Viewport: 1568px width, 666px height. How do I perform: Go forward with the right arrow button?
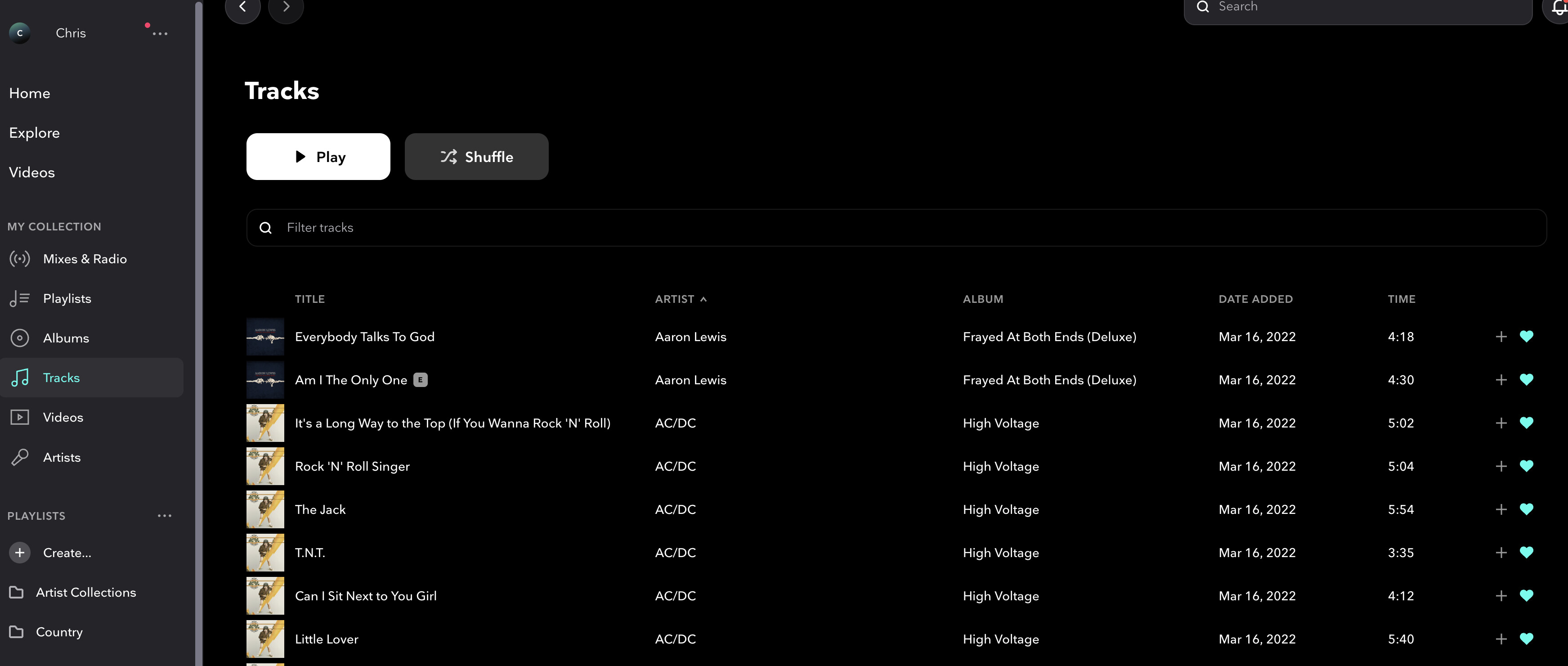286,7
